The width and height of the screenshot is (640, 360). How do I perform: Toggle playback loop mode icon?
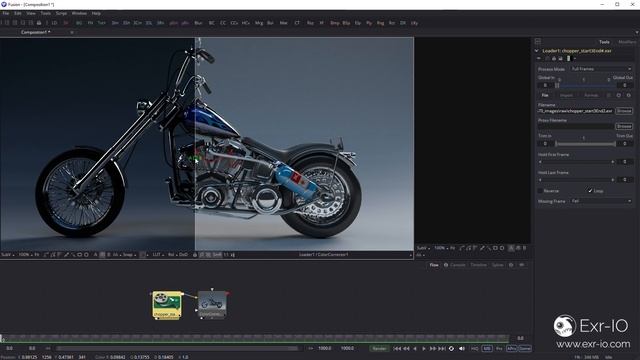(451, 349)
